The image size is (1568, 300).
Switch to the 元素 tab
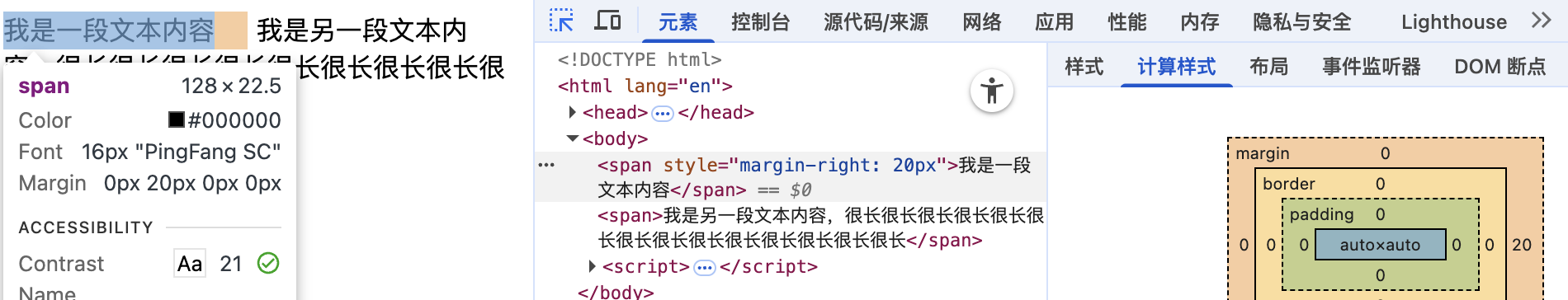tap(678, 22)
